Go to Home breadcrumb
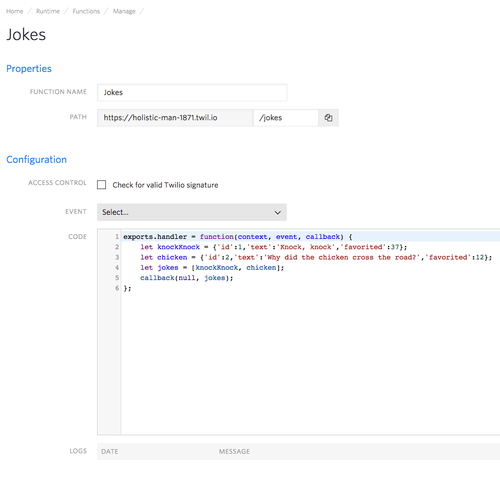The height and width of the screenshot is (482, 500). coord(15,11)
